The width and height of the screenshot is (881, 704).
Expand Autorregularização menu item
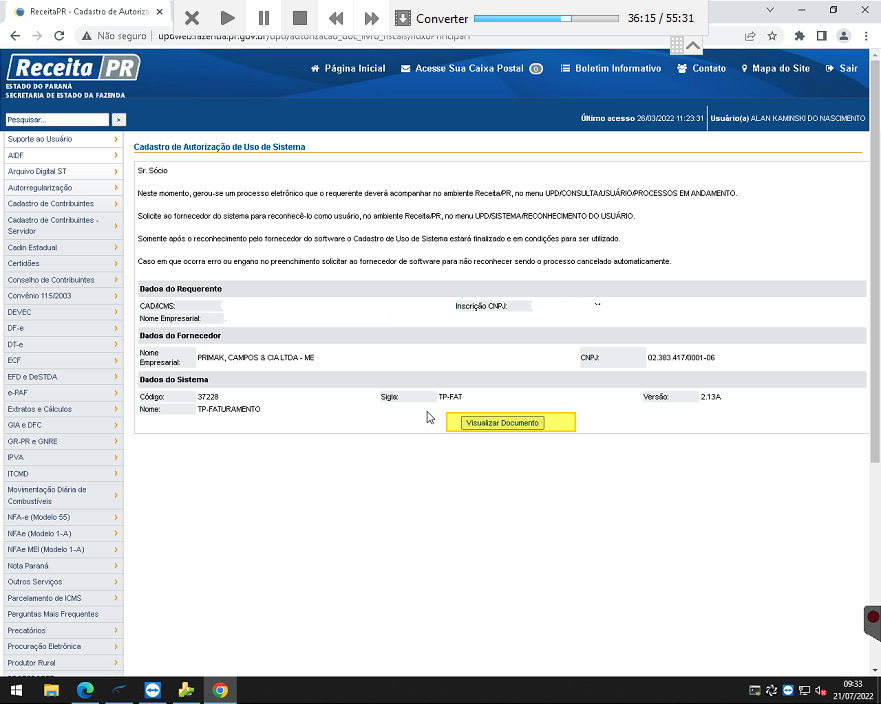point(63,188)
